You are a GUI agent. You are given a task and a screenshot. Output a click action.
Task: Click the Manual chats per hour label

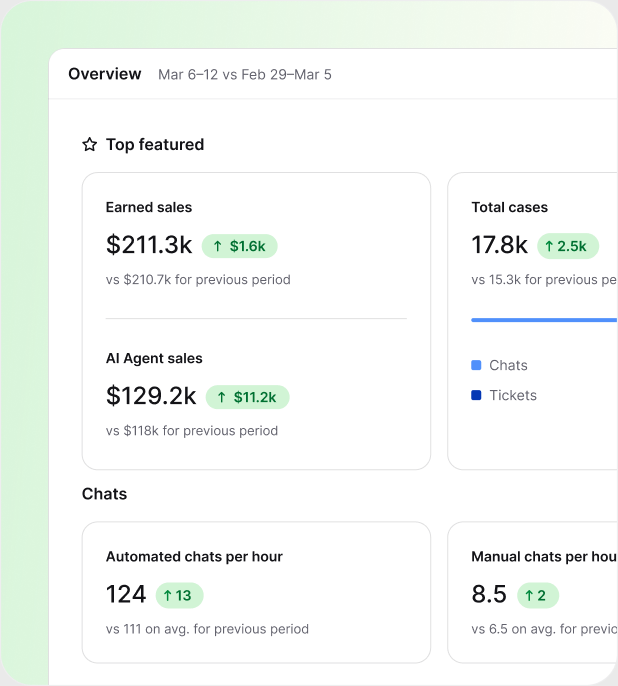[x=544, y=556]
